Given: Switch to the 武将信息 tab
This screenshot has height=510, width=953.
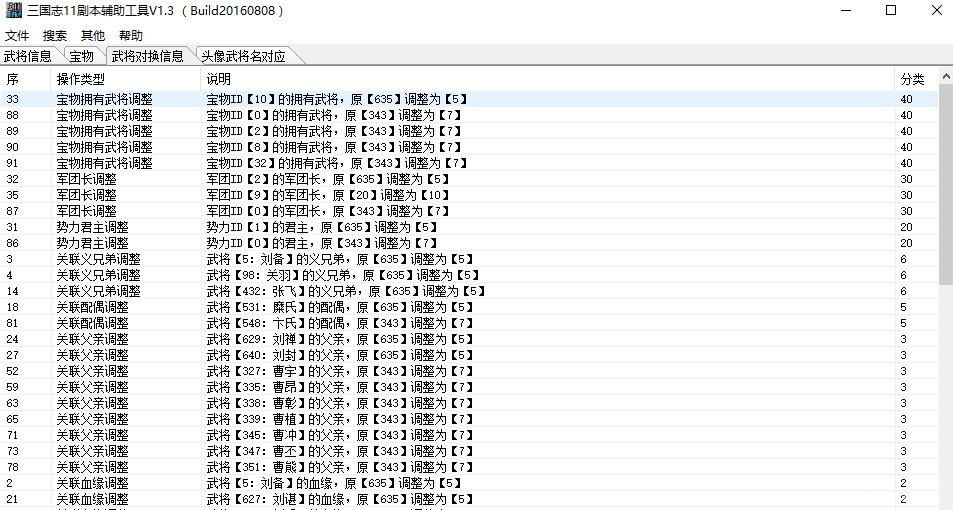Looking at the screenshot, I should (28, 57).
